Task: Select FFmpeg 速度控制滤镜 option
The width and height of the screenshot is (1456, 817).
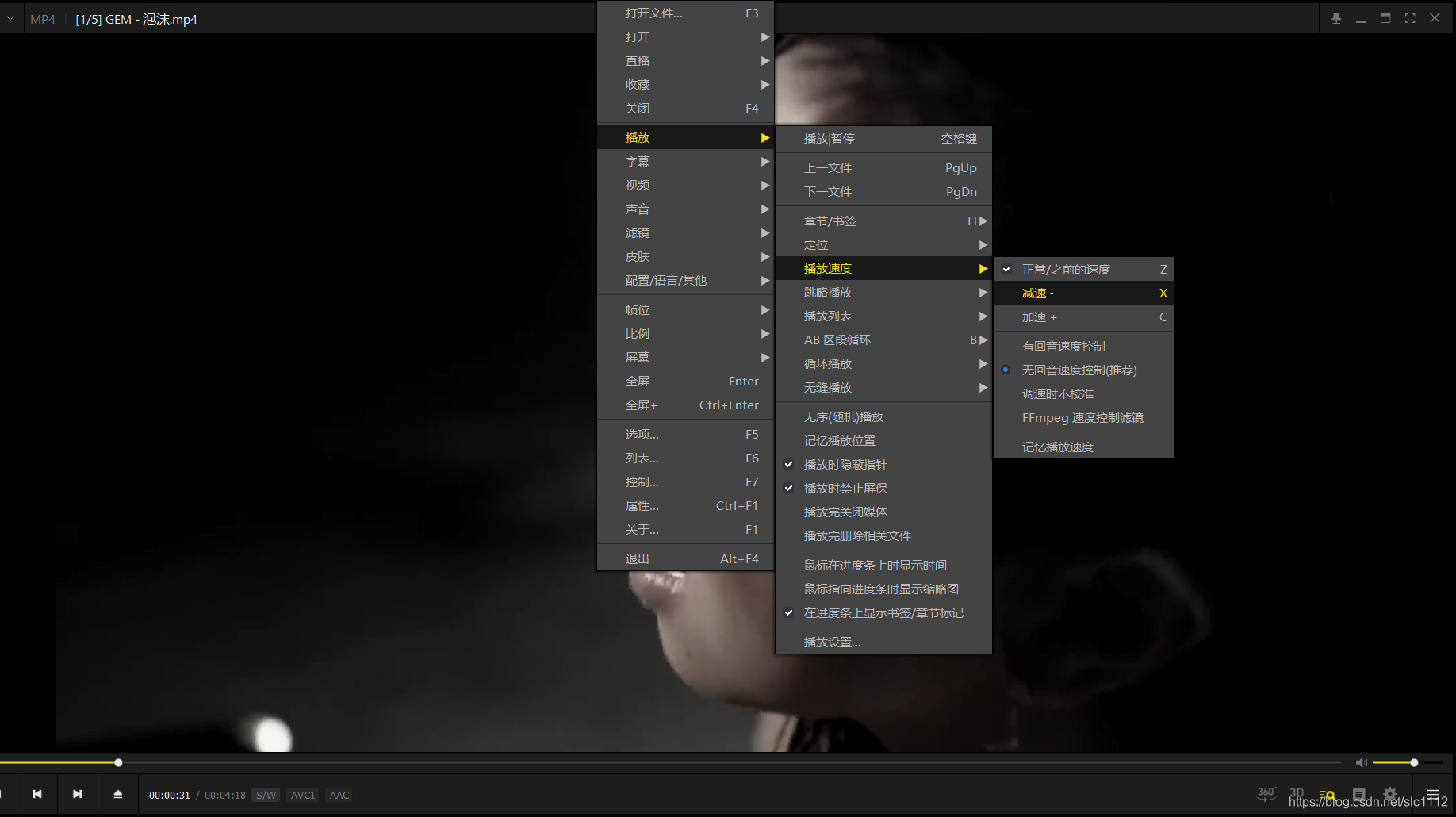Action: [x=1083, y=418]
